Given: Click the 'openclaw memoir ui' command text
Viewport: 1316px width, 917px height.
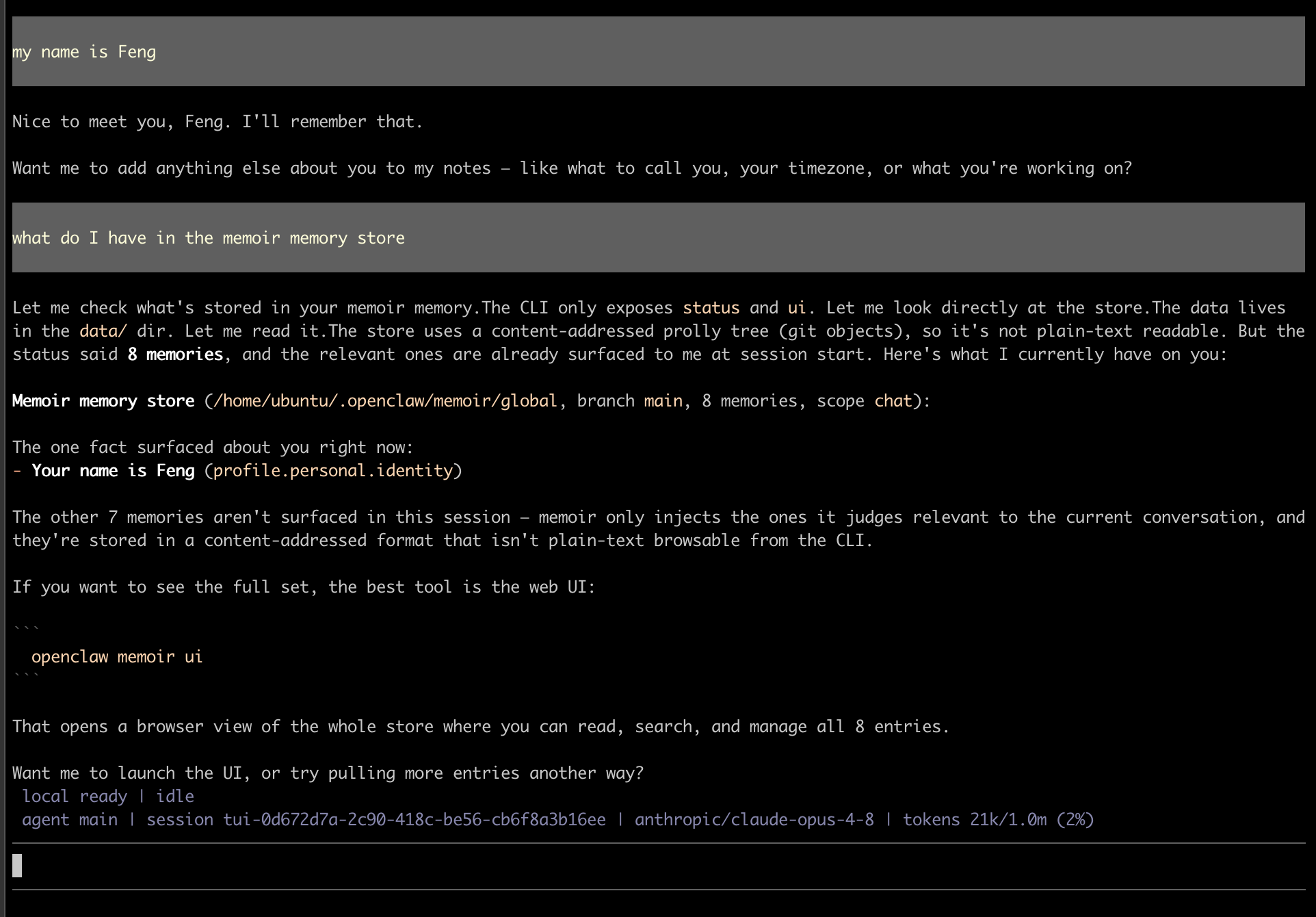Looking at the screenshot, I should click(x=117, y=657).
